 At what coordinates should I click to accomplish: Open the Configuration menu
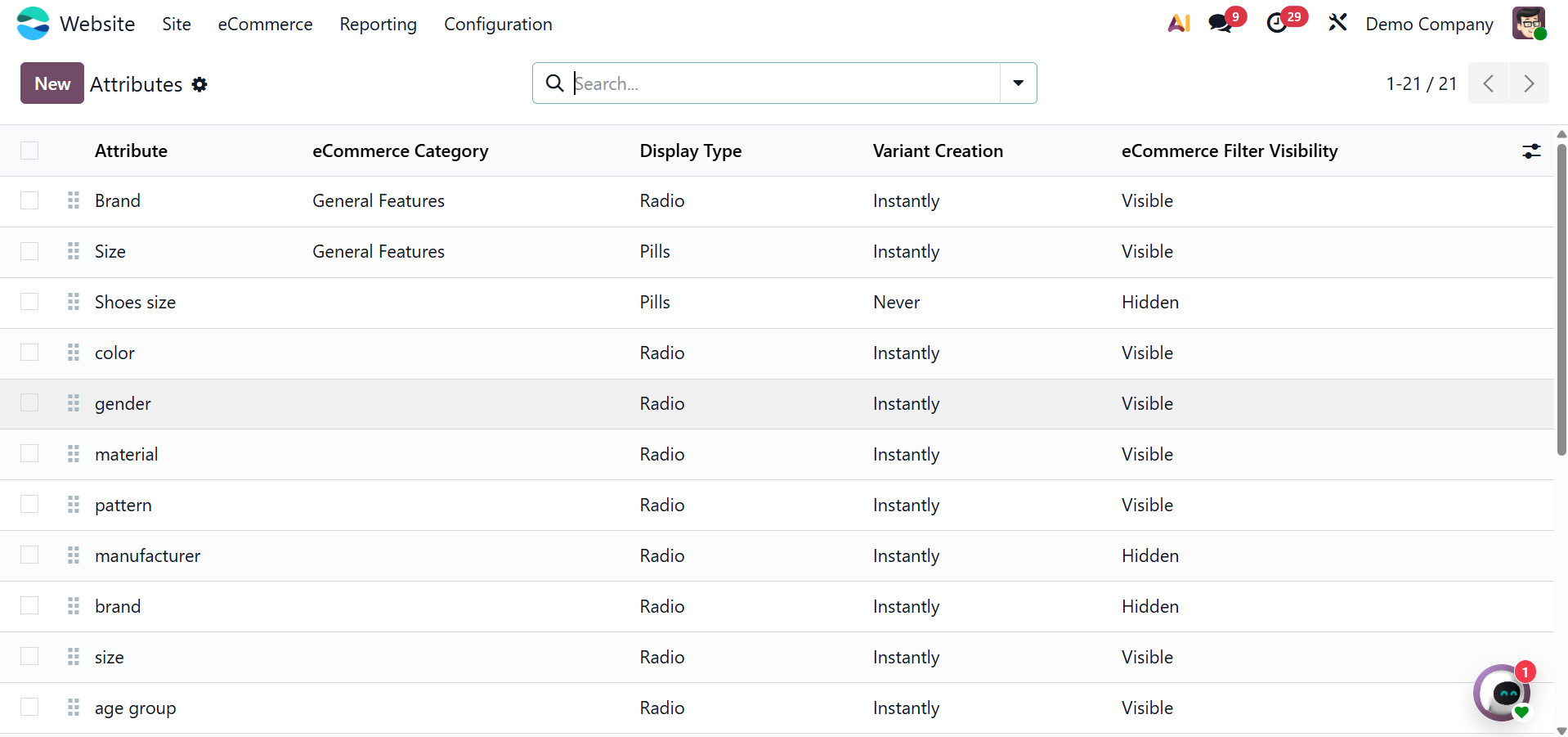coord(498,25)
